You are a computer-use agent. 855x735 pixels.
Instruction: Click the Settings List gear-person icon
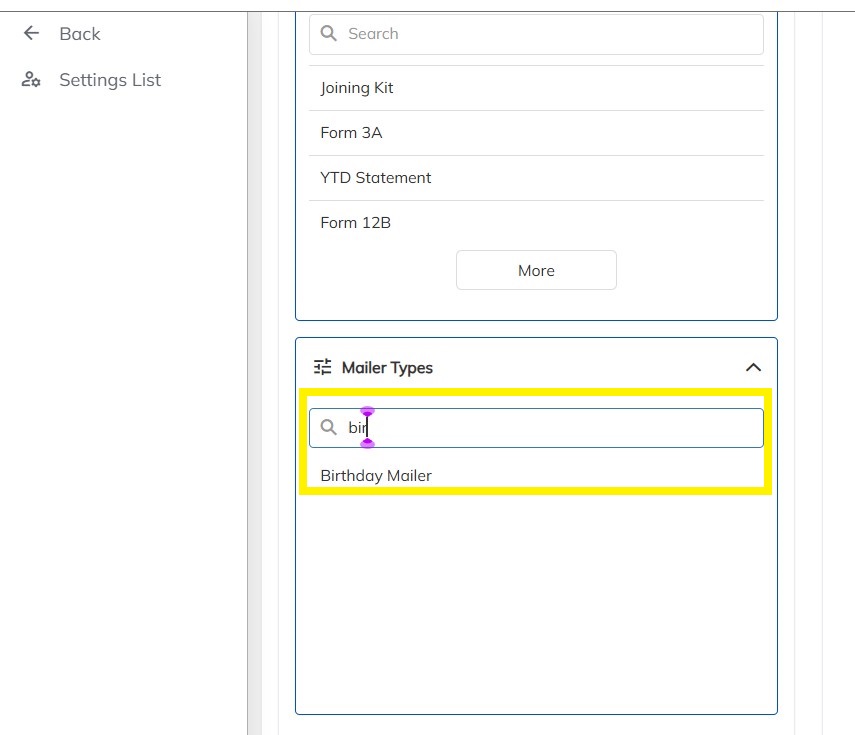point(31,80)
